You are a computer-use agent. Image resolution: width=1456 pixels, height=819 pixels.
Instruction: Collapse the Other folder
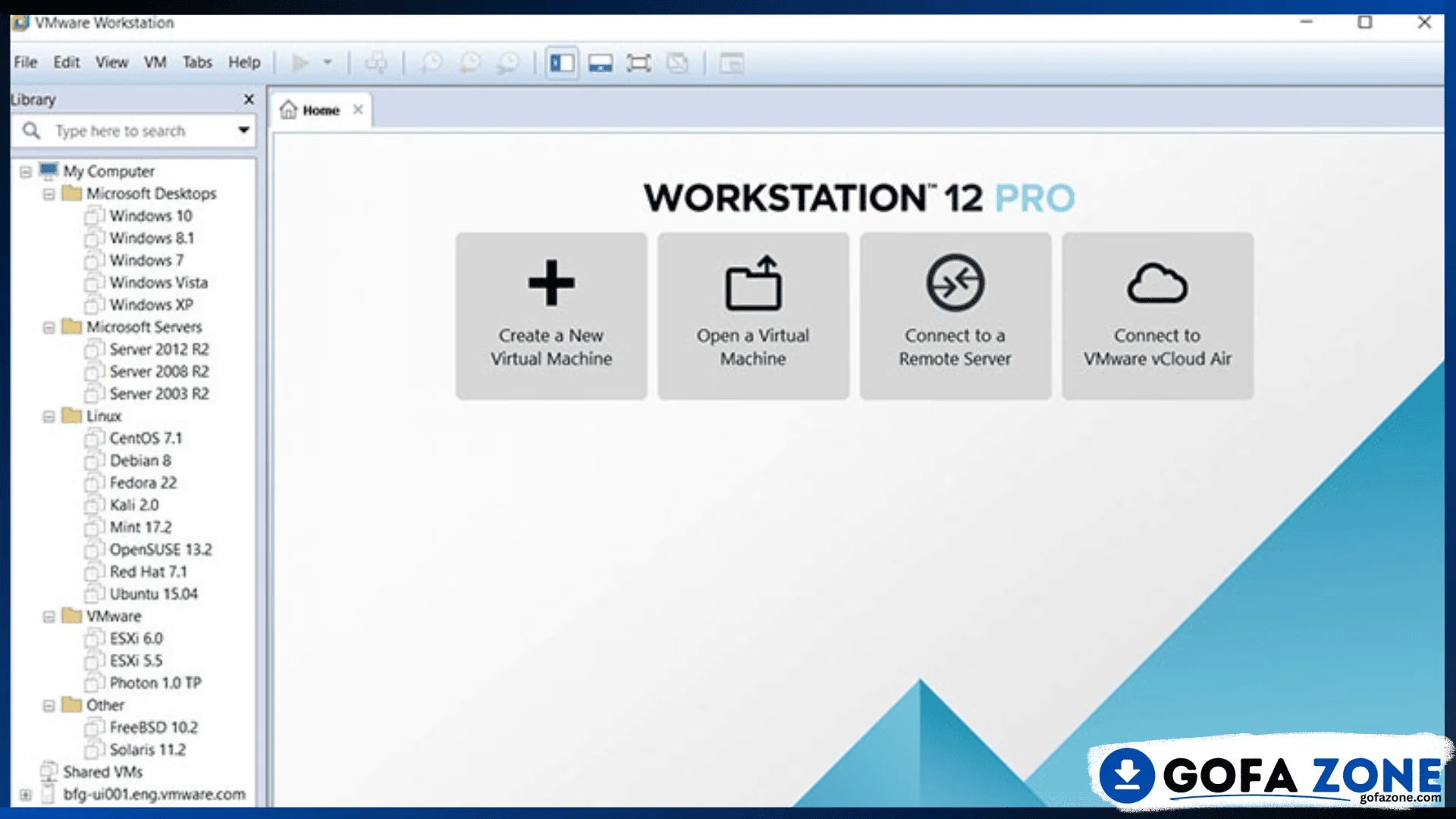(x=49, y=705)
